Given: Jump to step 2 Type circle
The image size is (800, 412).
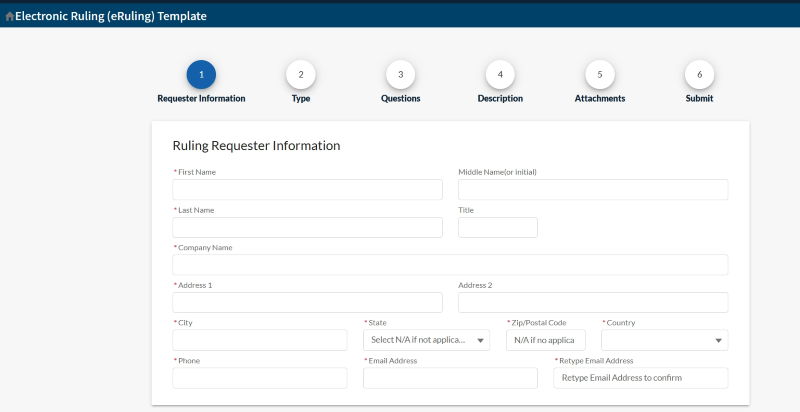Looking at the screenshot, I should (x=301, y=75).
